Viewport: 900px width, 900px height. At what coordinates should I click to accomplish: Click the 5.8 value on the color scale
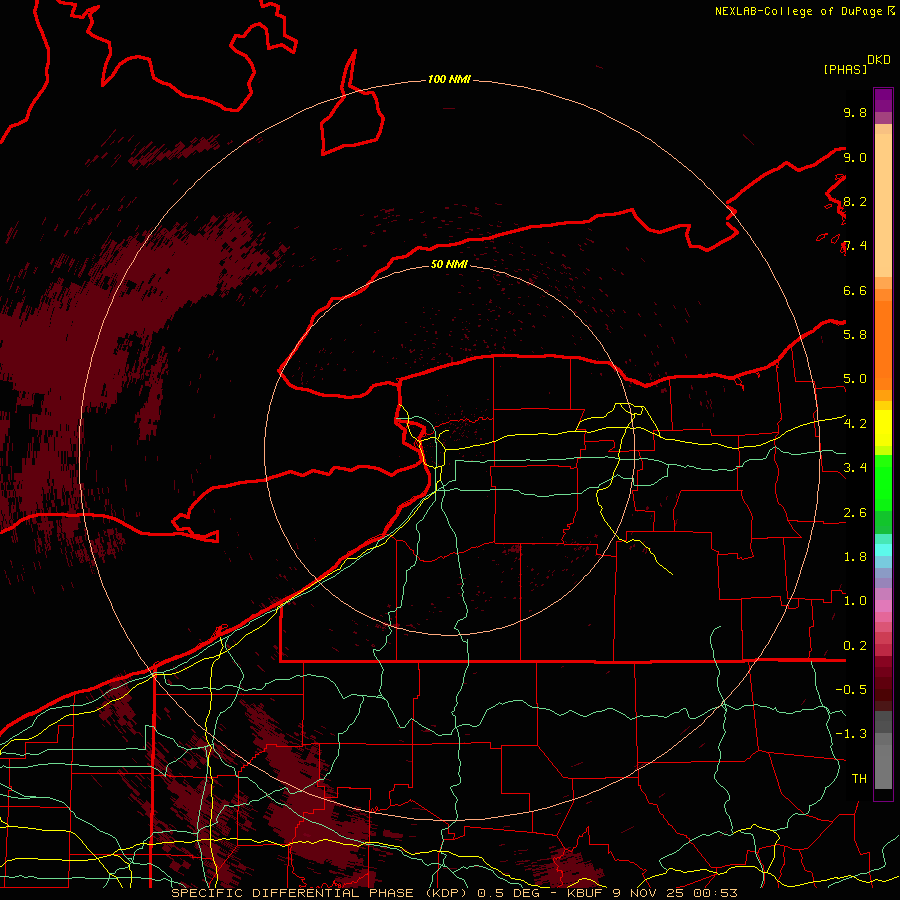(x=855, y=334)
